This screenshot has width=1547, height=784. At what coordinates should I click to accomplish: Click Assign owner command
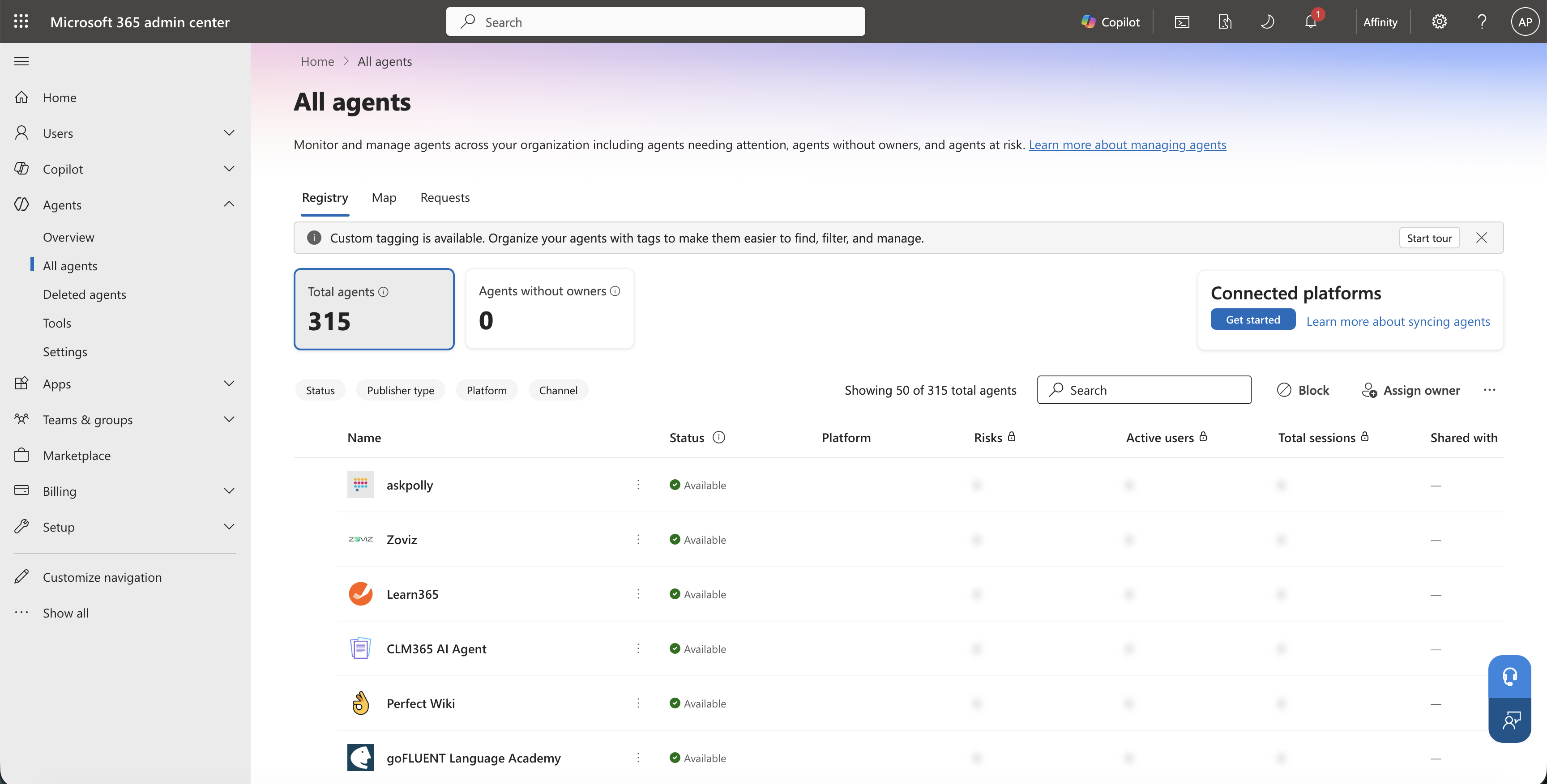[1410, 390]
